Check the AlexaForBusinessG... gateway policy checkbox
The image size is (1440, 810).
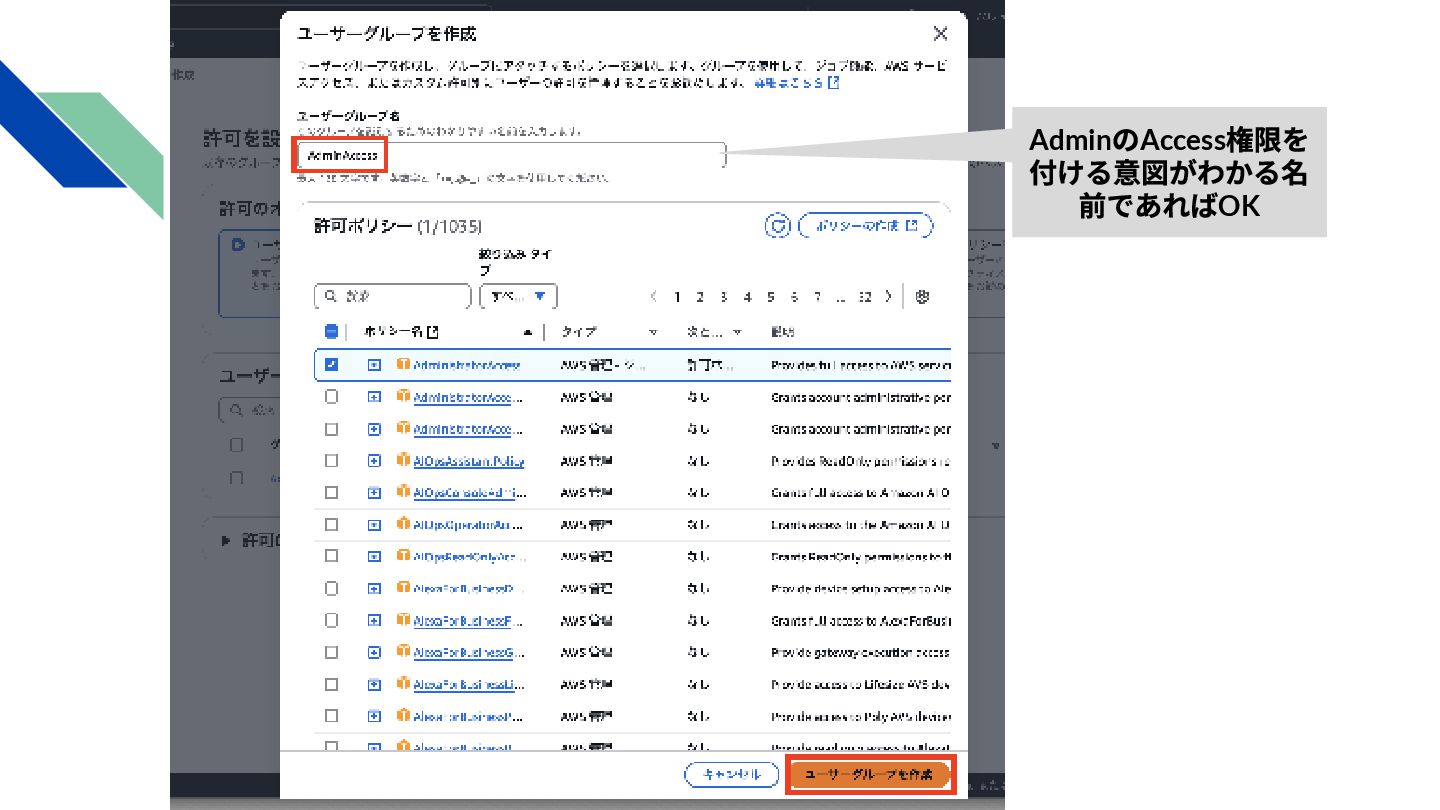(x=332, y=652)
